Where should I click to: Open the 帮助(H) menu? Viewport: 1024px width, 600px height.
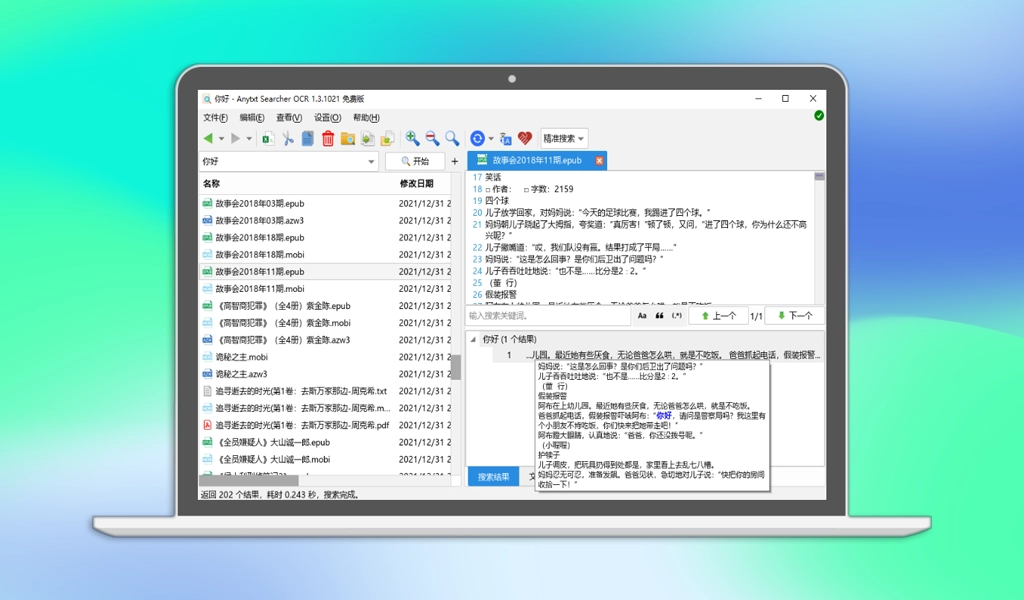pyautogui.click(x=366, y=118)
